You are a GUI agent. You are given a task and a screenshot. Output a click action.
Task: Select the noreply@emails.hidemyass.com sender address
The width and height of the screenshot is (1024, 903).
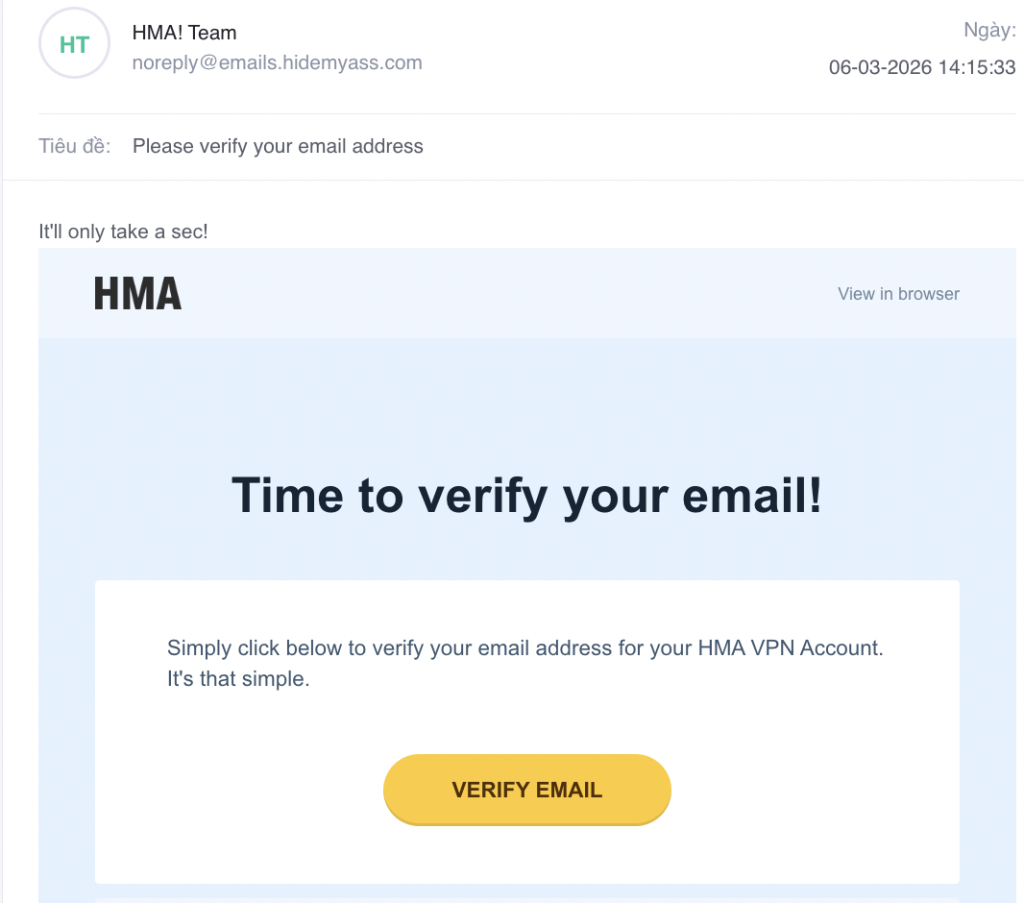point(277,63)
